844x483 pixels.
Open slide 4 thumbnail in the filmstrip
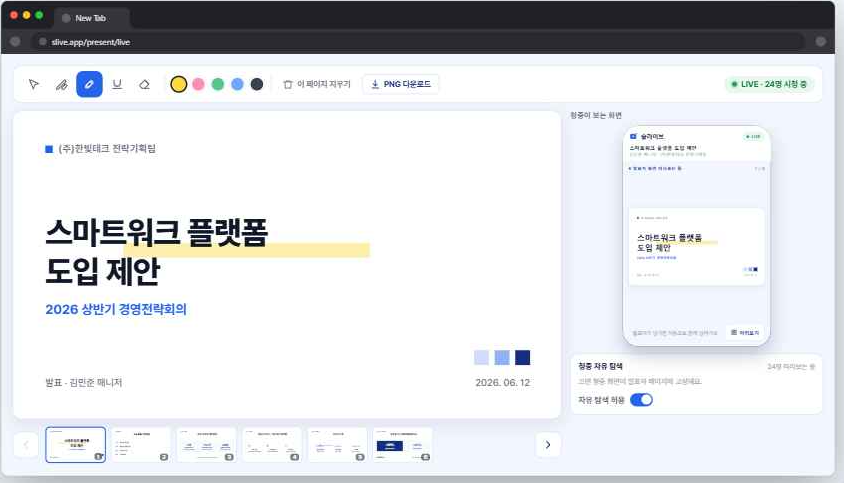coord(272,445)
